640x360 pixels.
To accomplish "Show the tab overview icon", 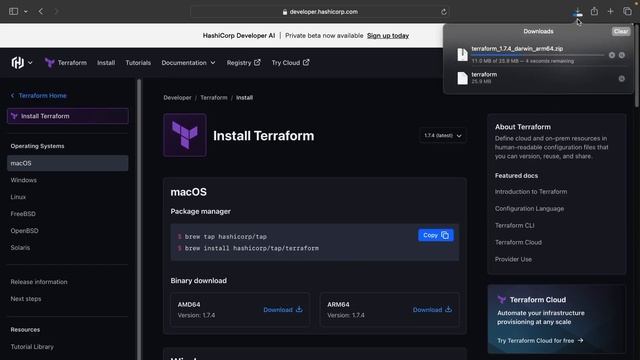I will (627, 11).
